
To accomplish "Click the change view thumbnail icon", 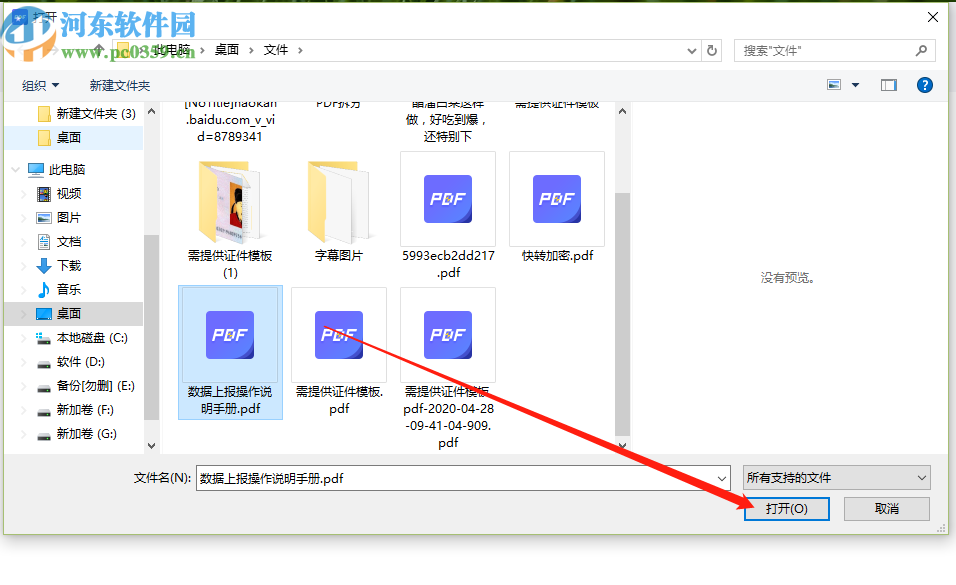I will point(836,84).
